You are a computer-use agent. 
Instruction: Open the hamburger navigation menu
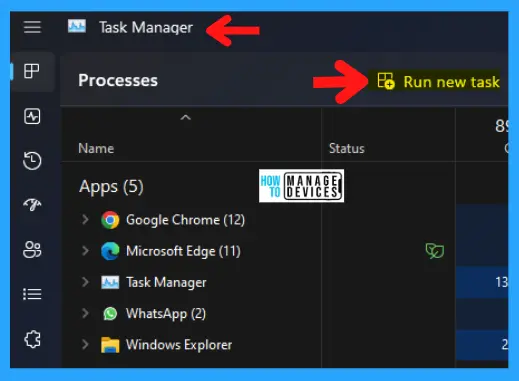coord(32,27)
